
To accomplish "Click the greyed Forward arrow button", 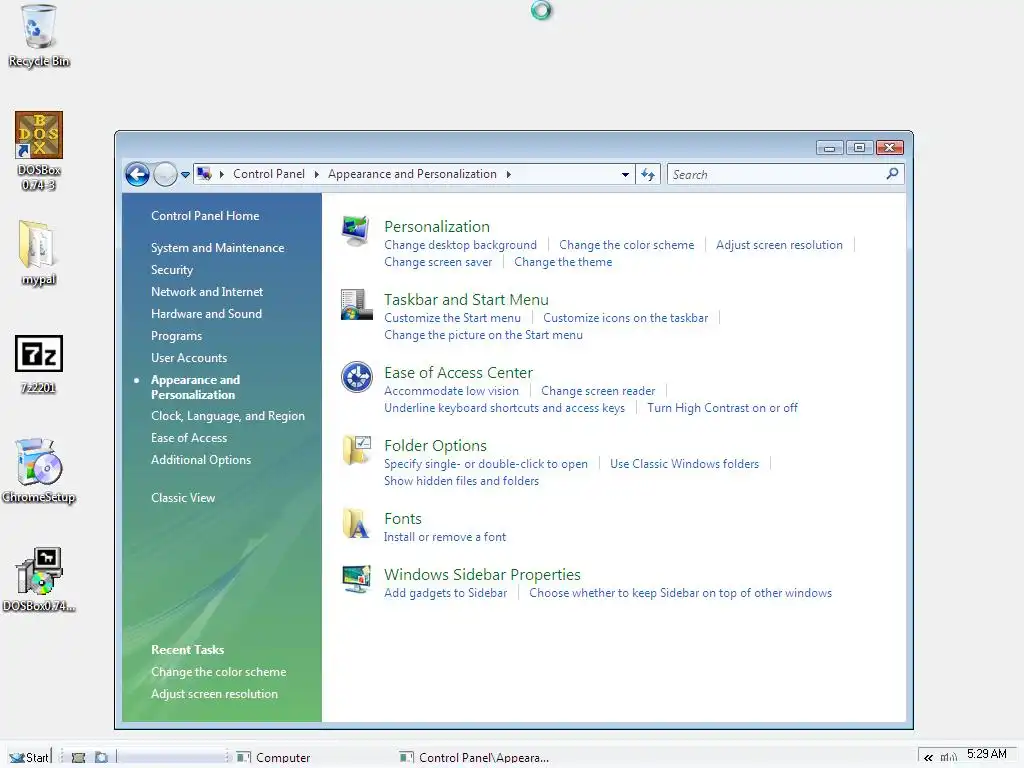I will click(165, 174).
